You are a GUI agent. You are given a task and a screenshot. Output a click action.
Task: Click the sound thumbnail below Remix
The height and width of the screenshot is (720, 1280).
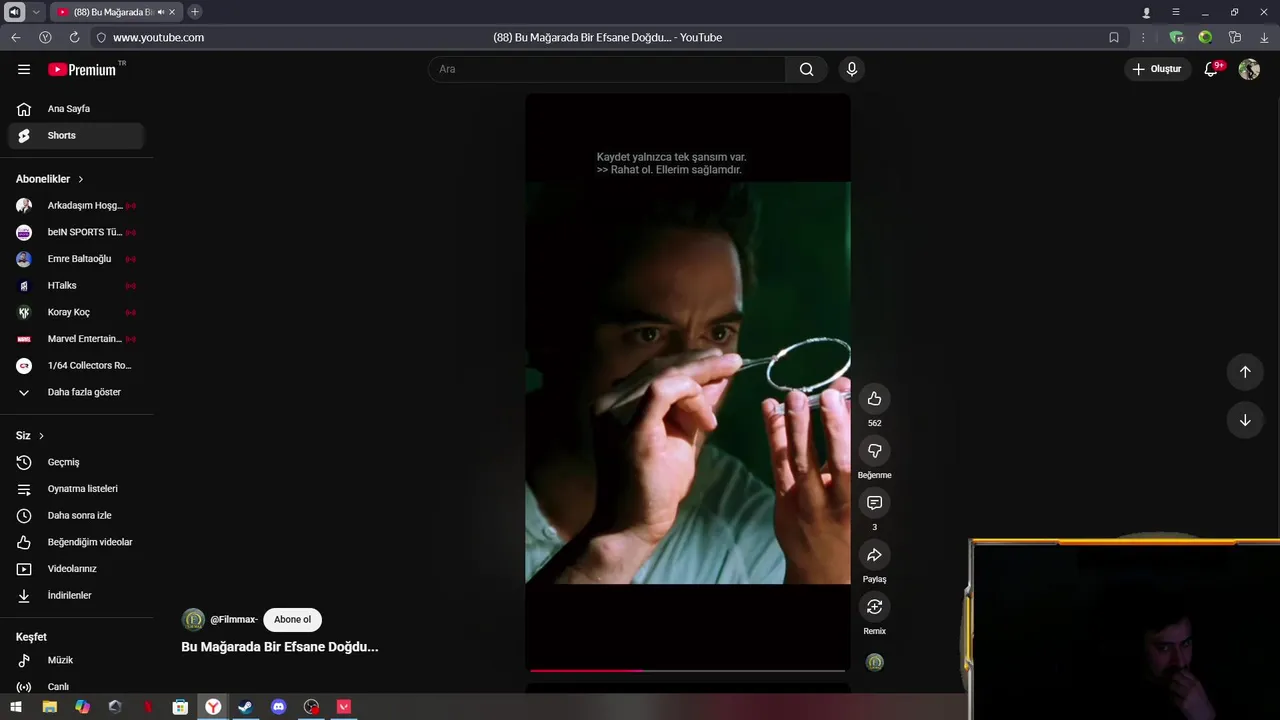coord(874,662)
